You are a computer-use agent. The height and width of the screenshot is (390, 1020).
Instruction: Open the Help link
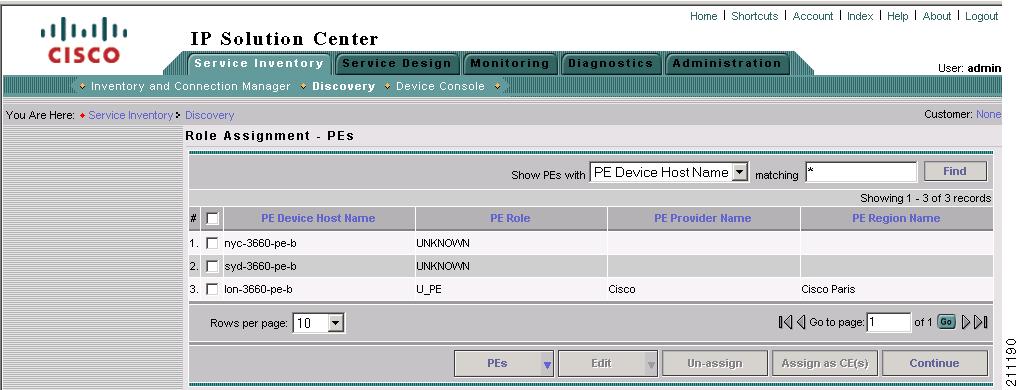tap(898, 16)
